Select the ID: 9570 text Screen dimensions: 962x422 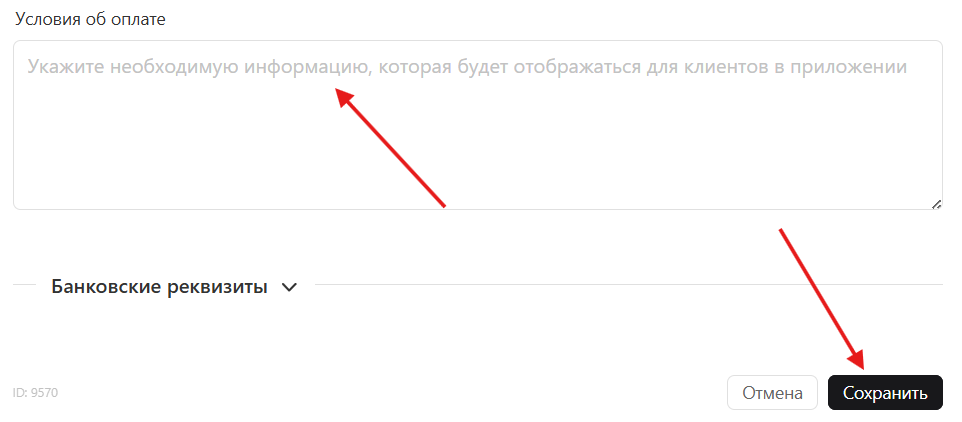[35, 393]
